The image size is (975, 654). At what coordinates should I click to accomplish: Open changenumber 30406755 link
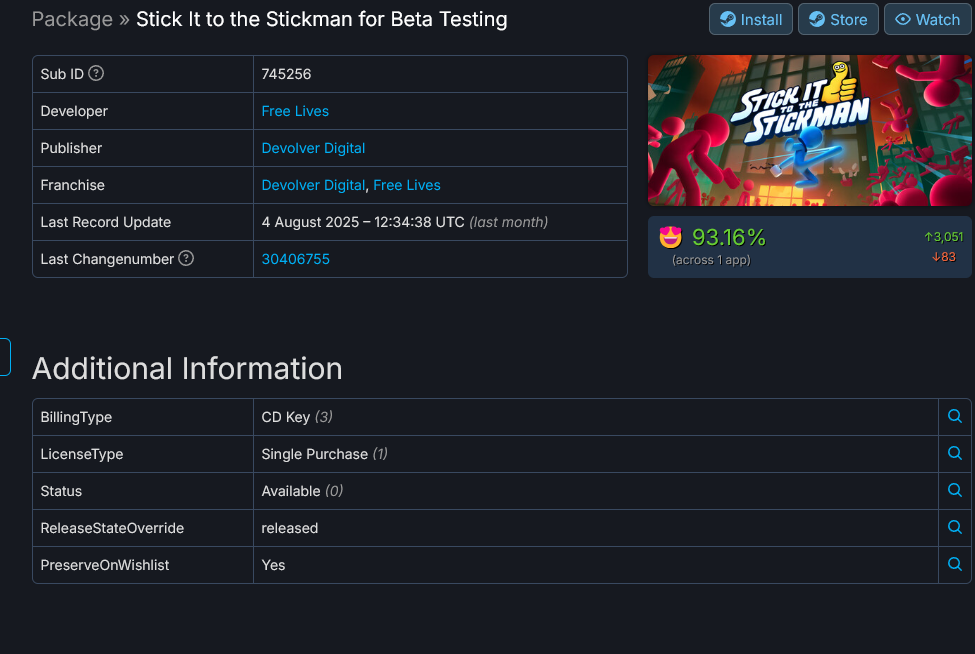(x=295, y=259)
